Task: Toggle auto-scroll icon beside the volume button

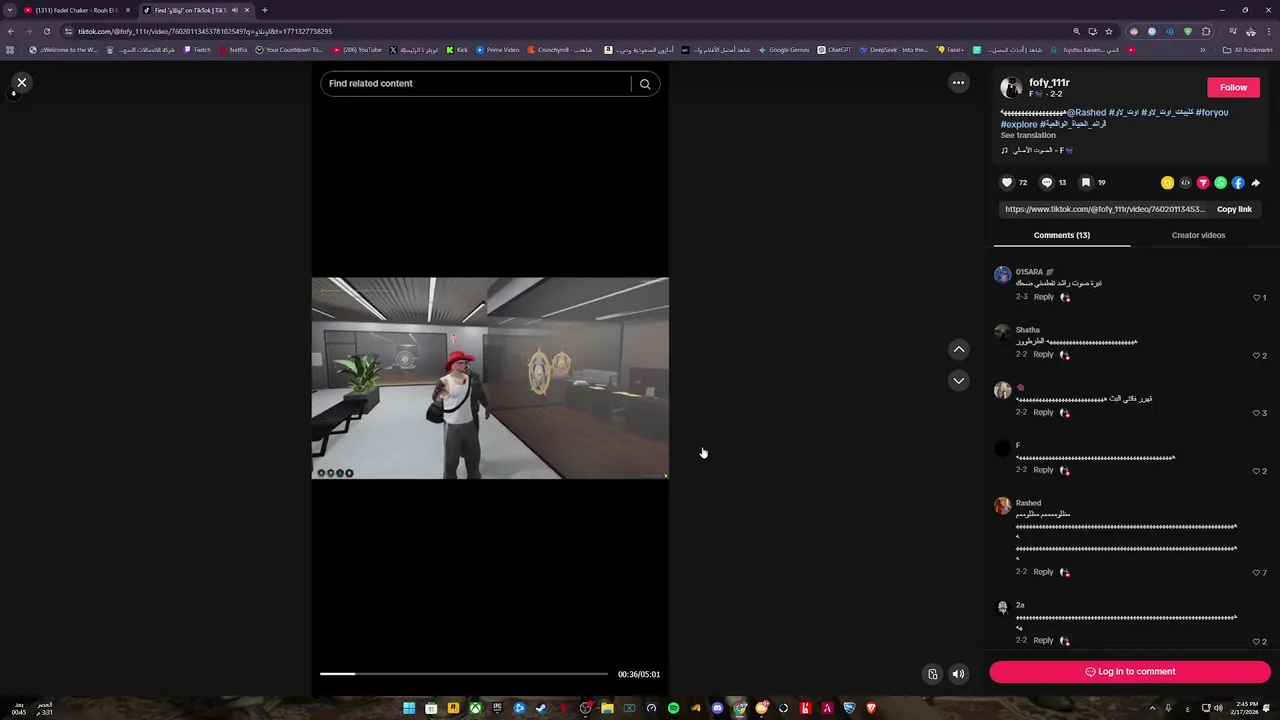Action: tap(932, 674)
